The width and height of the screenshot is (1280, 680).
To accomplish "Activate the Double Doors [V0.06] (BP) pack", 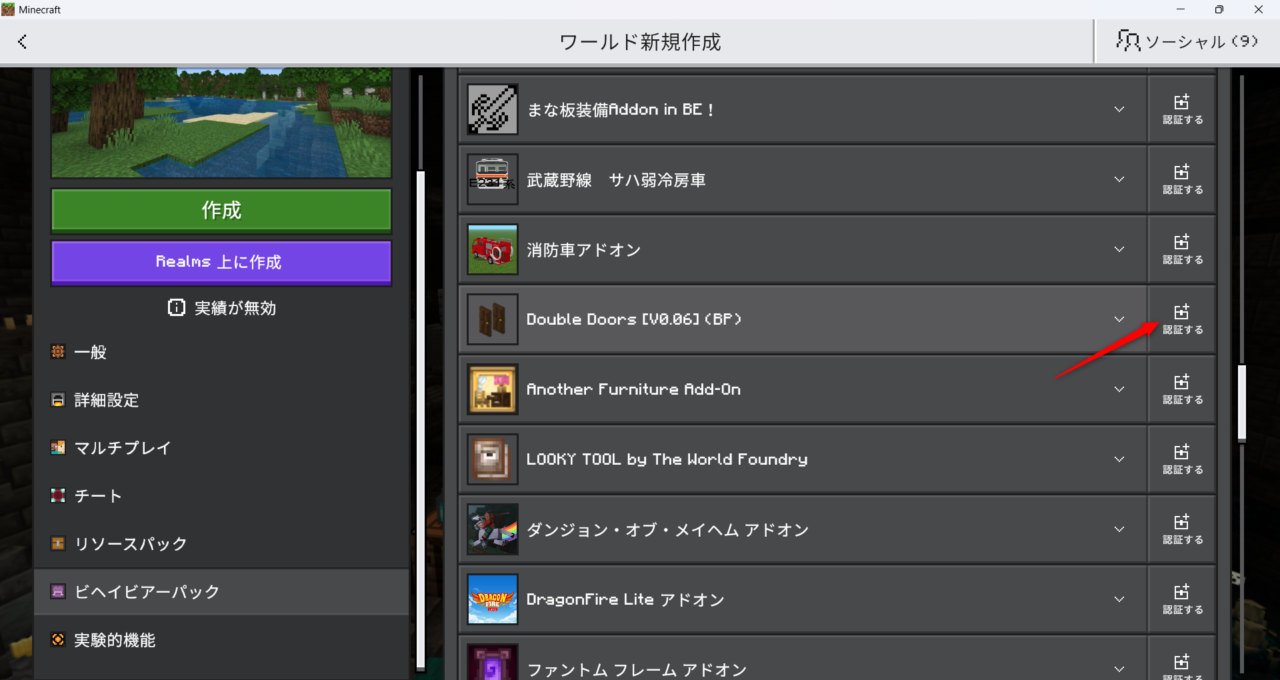I will (x=1182, y=319).
